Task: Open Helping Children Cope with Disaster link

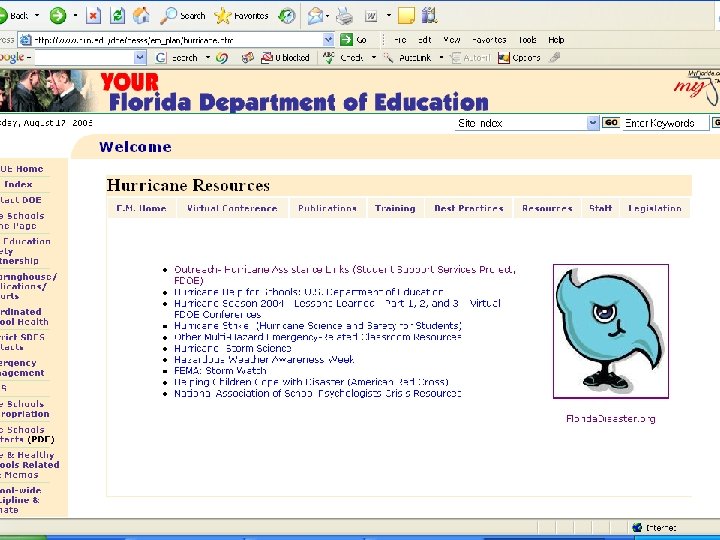Action: point(311,382)
